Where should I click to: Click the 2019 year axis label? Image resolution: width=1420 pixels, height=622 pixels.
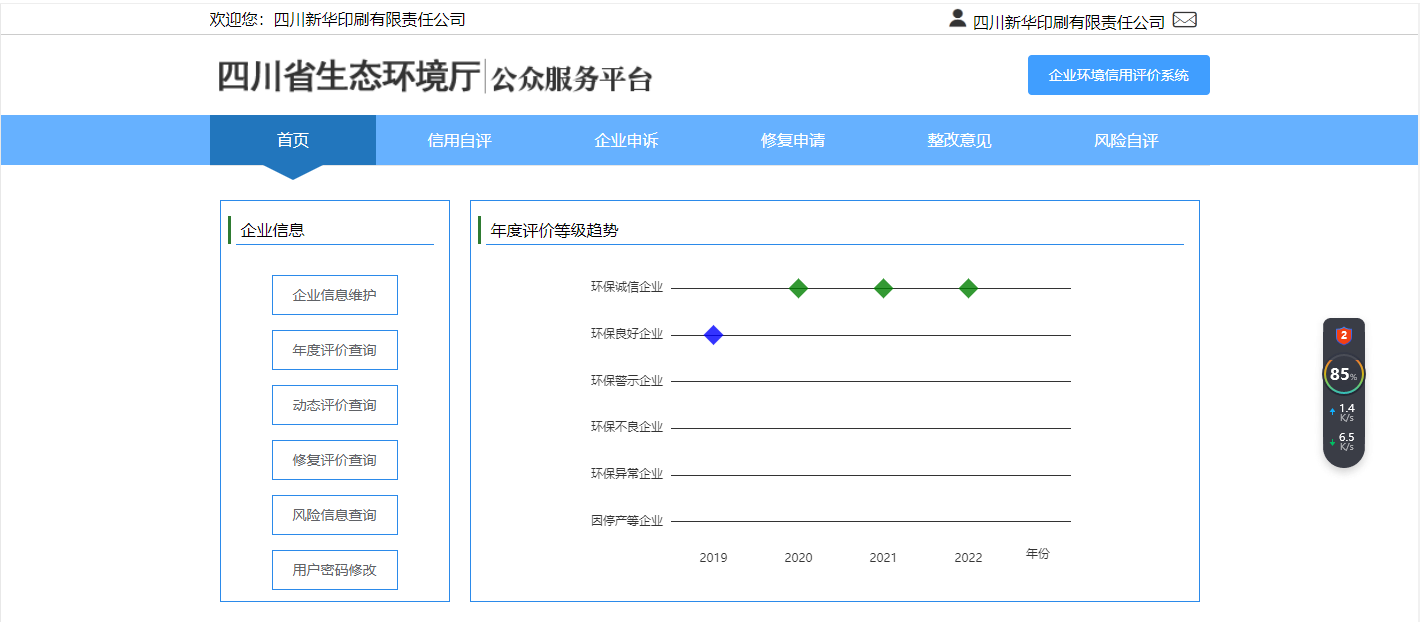(713, 558)
